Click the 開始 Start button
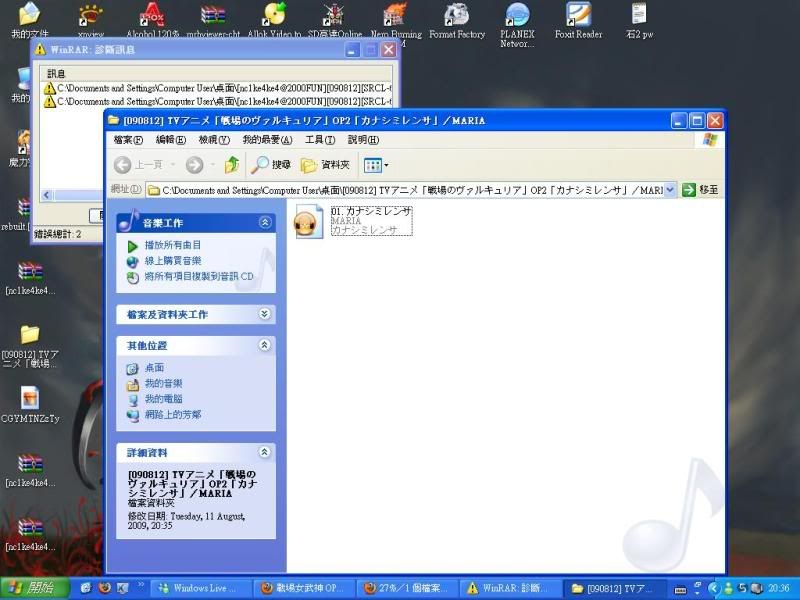 pyautogui.click(x=35, y=588)
